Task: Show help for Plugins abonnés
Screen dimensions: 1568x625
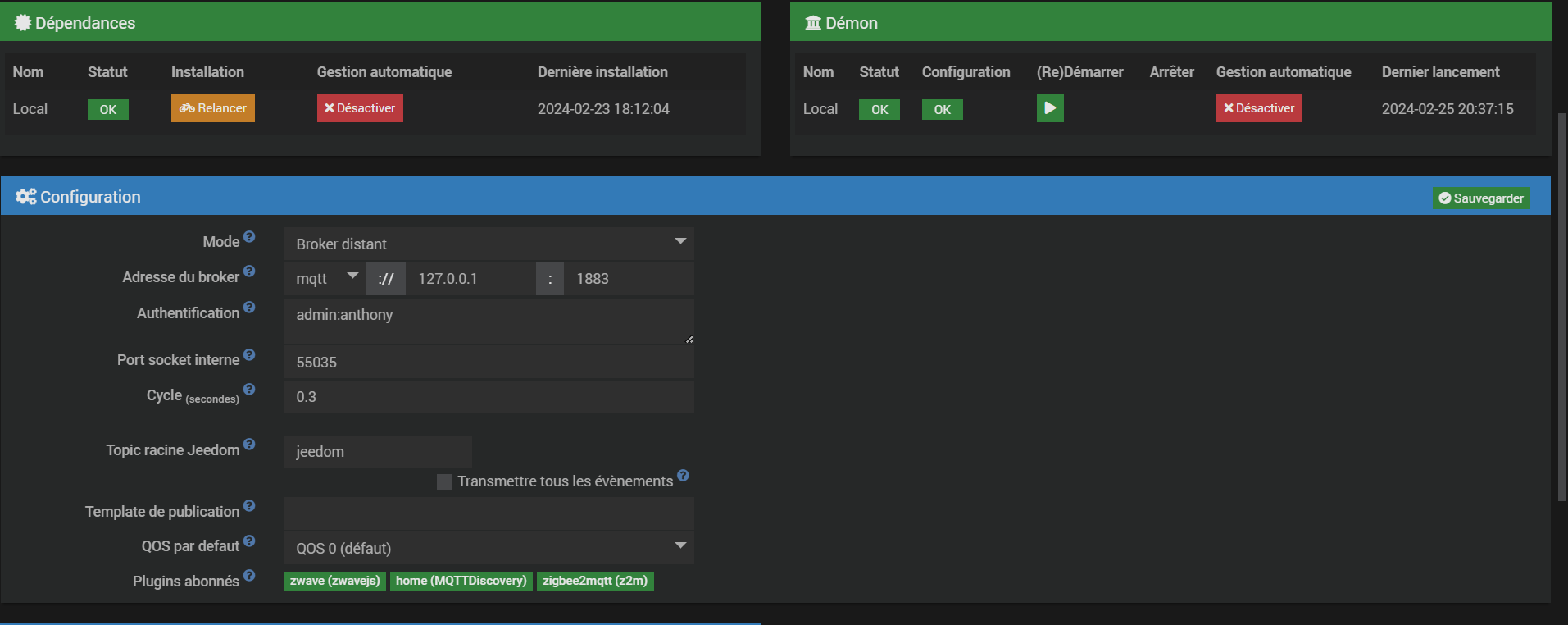Action: pos(249,576)
